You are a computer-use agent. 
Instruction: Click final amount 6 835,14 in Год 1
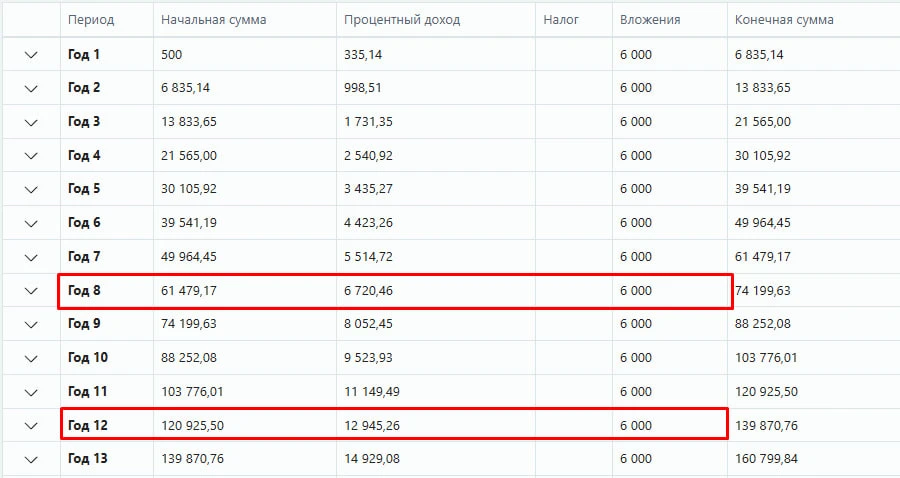point(759,55)
